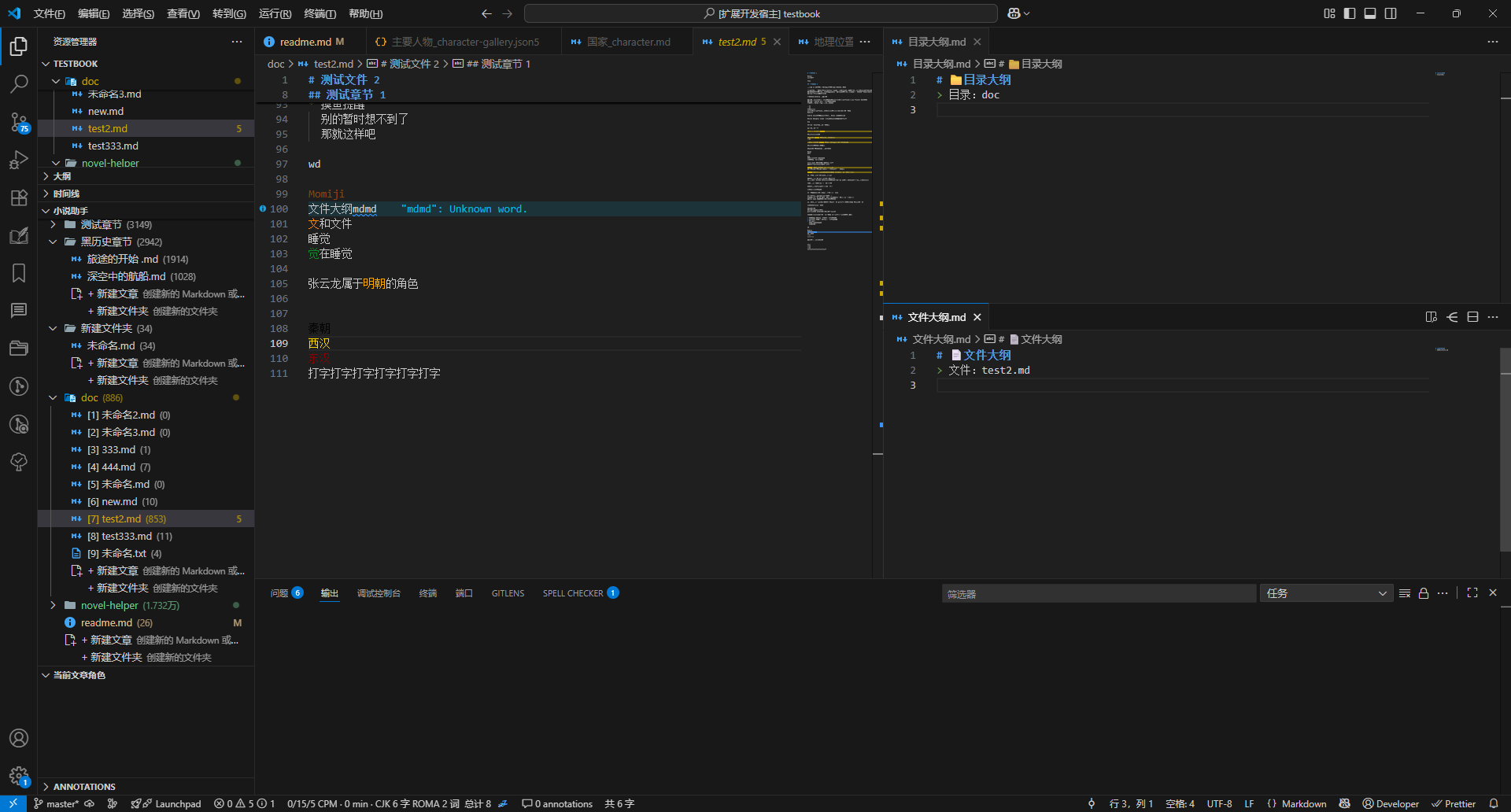Image resolution: width=1511 pixels, height=812 pixels.
Task: Open the Extensions view
Action: (x=19, y=197)
